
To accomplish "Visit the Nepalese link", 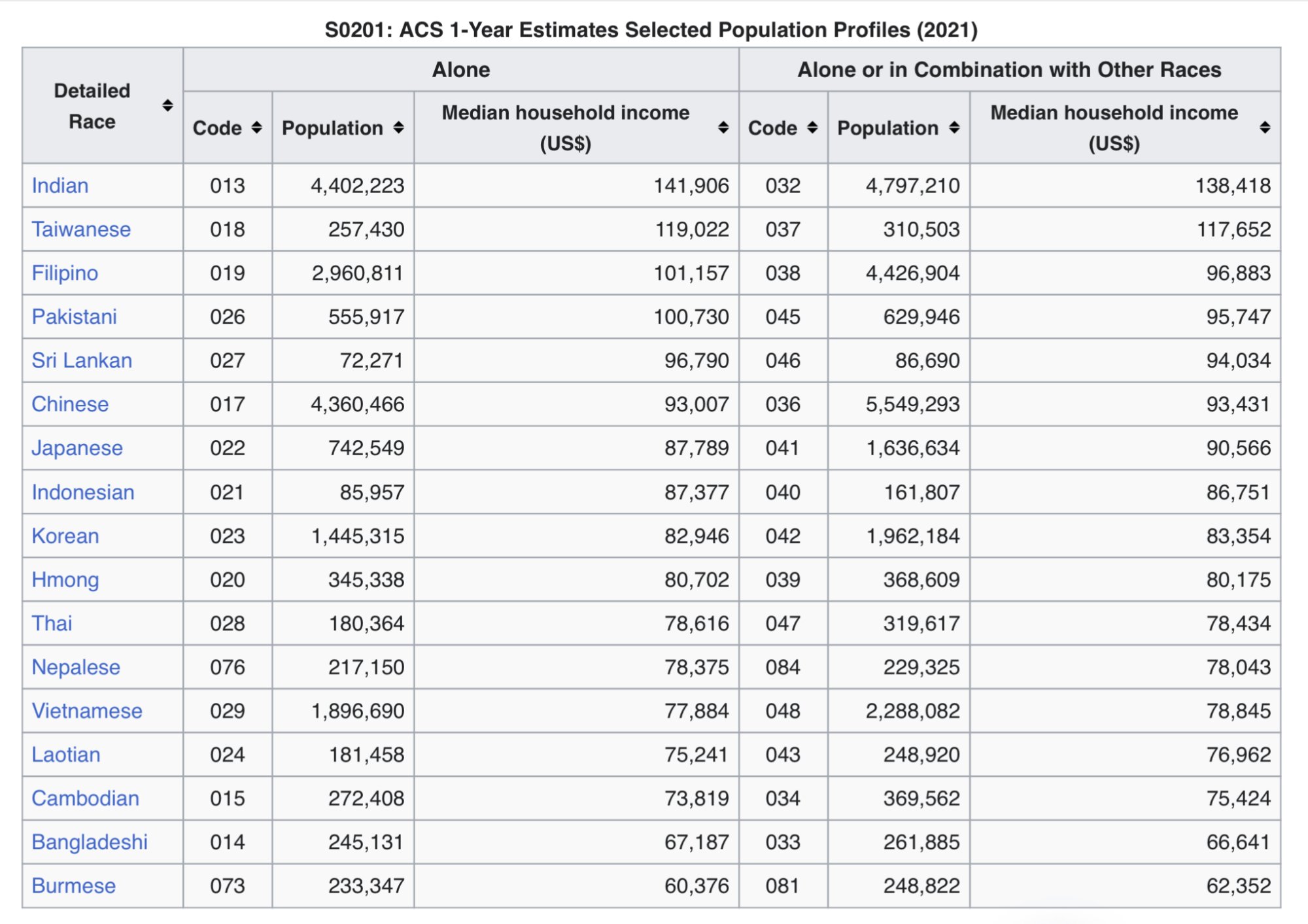I will click(x=76, y=668).
